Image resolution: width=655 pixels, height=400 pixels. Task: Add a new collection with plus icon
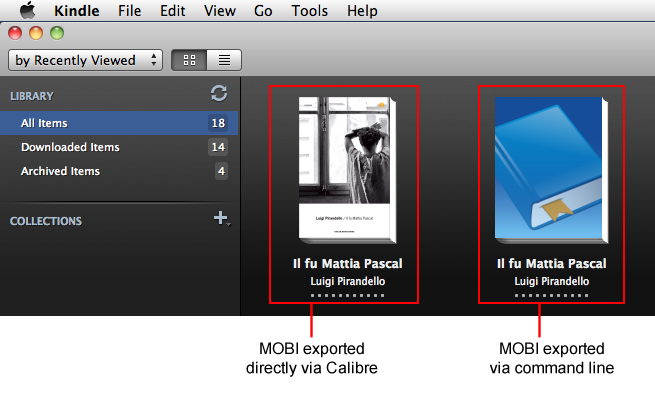(x=221, y=218)
